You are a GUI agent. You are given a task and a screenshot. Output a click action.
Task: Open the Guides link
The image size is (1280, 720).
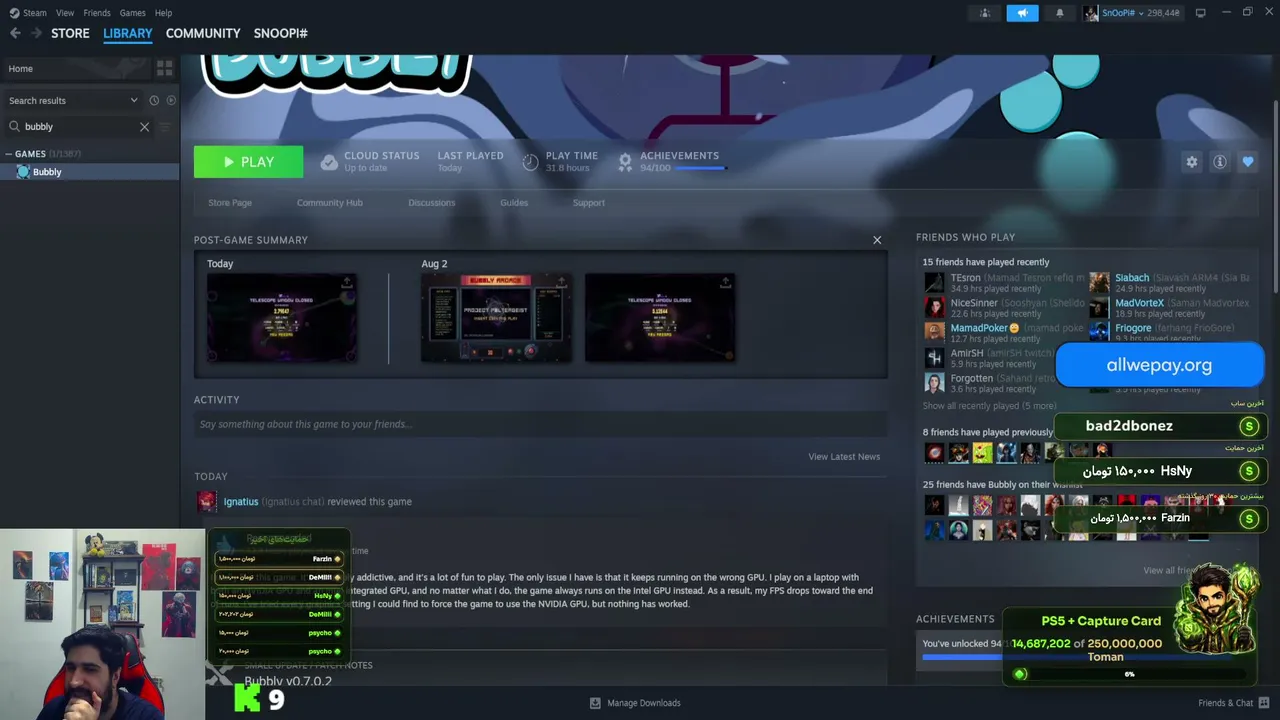point(514,203)
